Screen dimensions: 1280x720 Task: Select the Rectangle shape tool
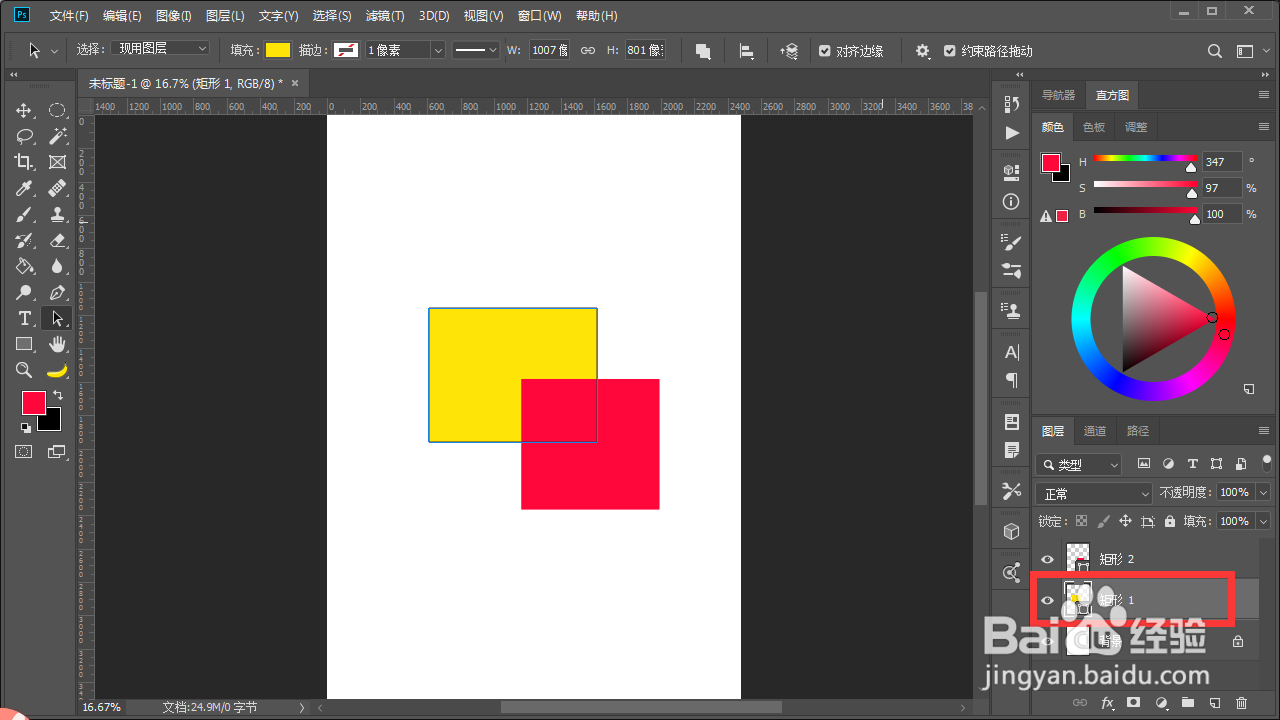[24, 344]
